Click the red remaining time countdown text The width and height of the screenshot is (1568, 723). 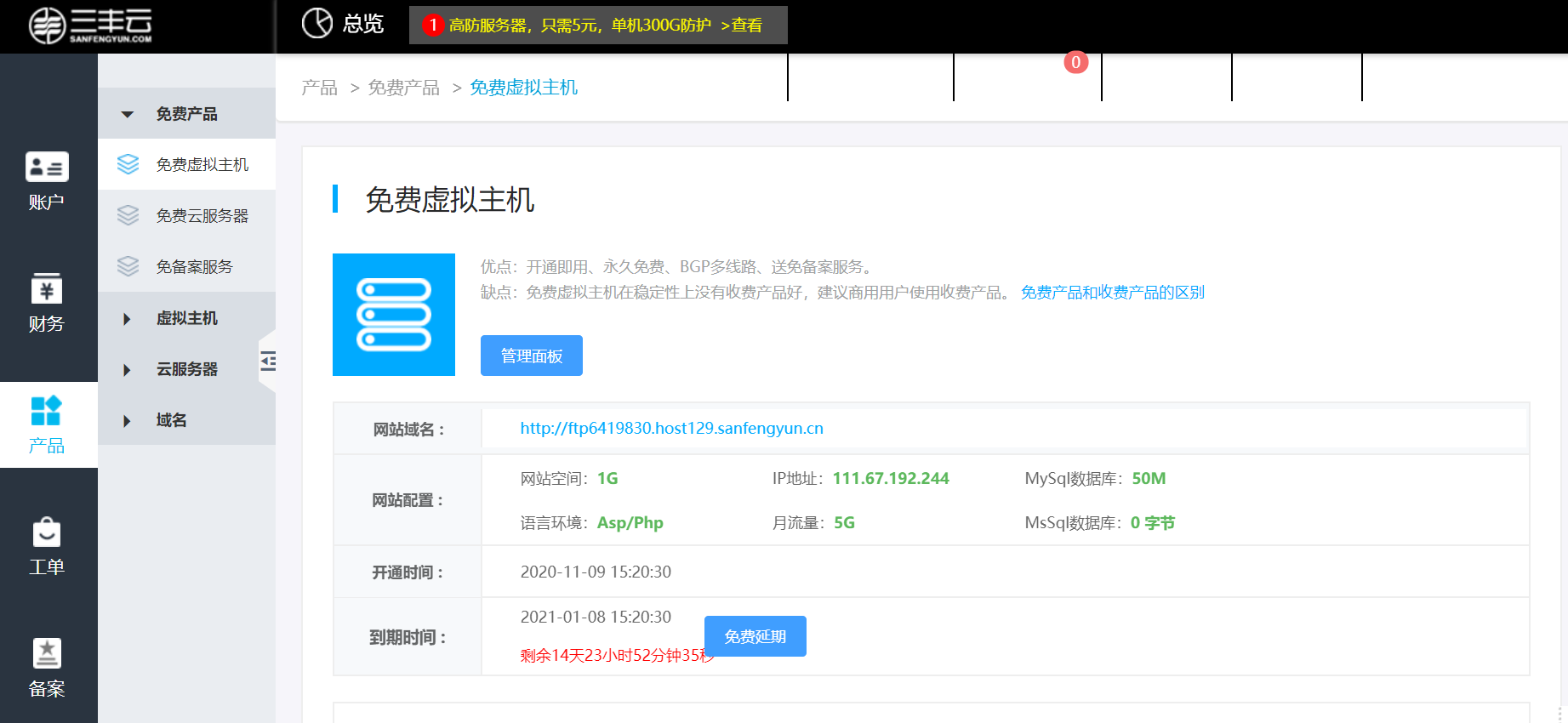tap(617, 655)
